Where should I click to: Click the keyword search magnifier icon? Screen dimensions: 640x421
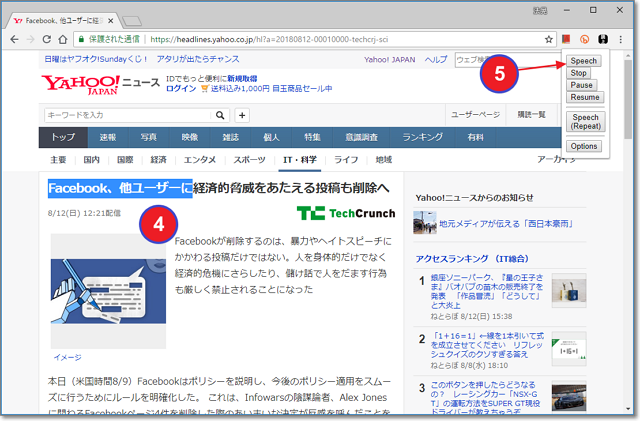(x=222, y=115)
